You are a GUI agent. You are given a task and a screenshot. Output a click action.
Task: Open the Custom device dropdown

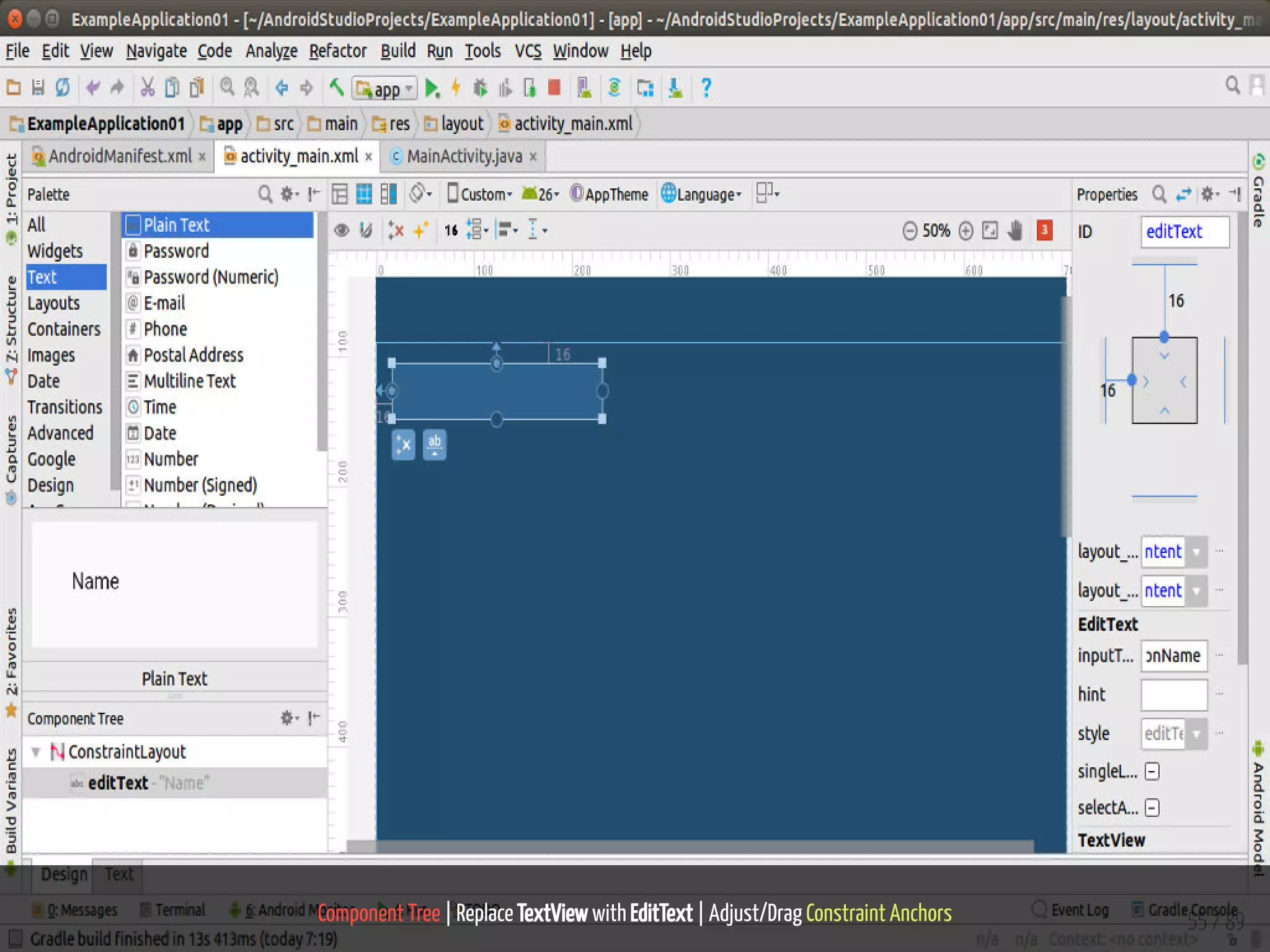coord(480,195)
